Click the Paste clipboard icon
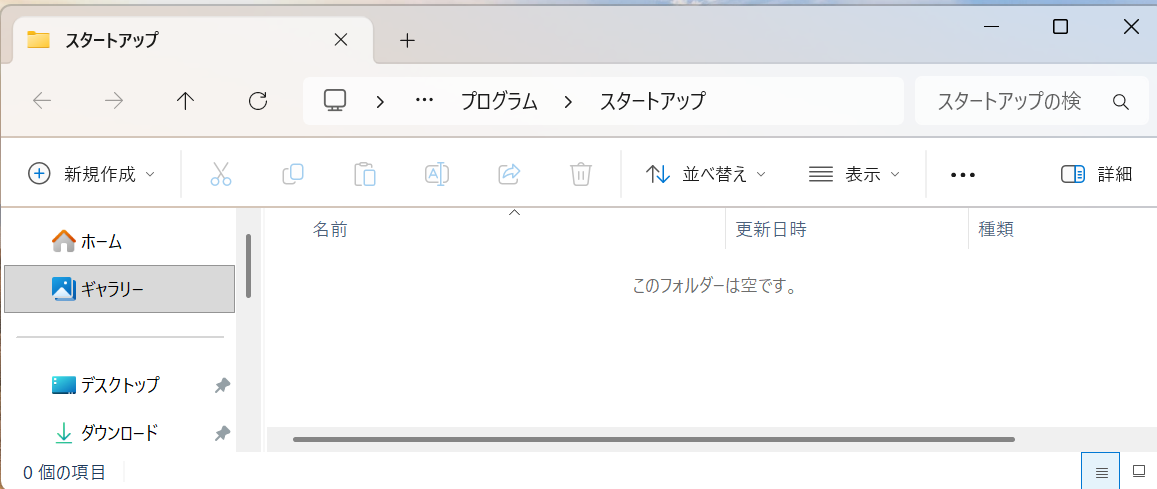Screen dimensions: 1157x489 [x=365, y=174]
